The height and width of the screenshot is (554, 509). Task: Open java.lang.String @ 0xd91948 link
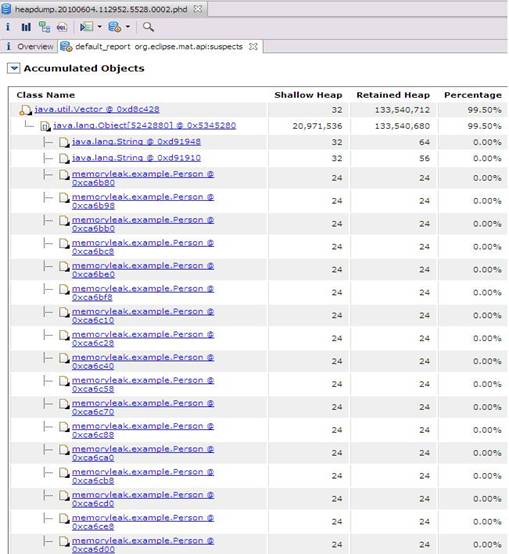(x=136, y=142)
